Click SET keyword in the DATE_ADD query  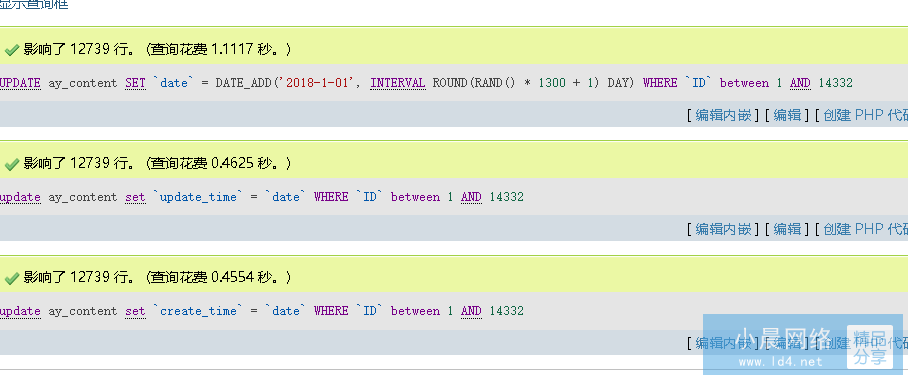point(136,83)
